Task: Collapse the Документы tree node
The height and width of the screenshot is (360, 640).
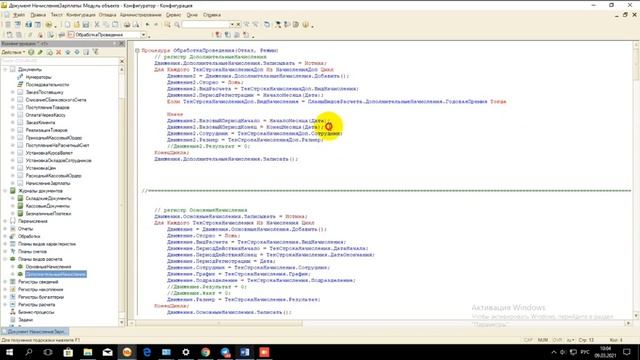Action: click(x=5, y=69)
